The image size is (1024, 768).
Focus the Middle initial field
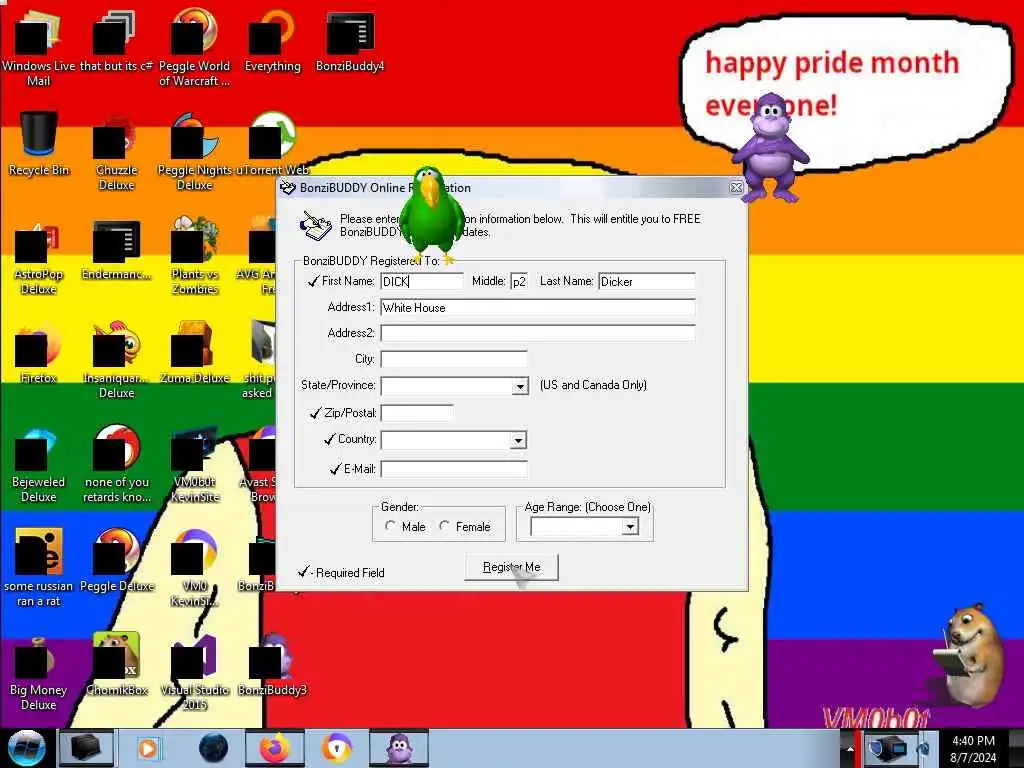(x=519, y=281)
